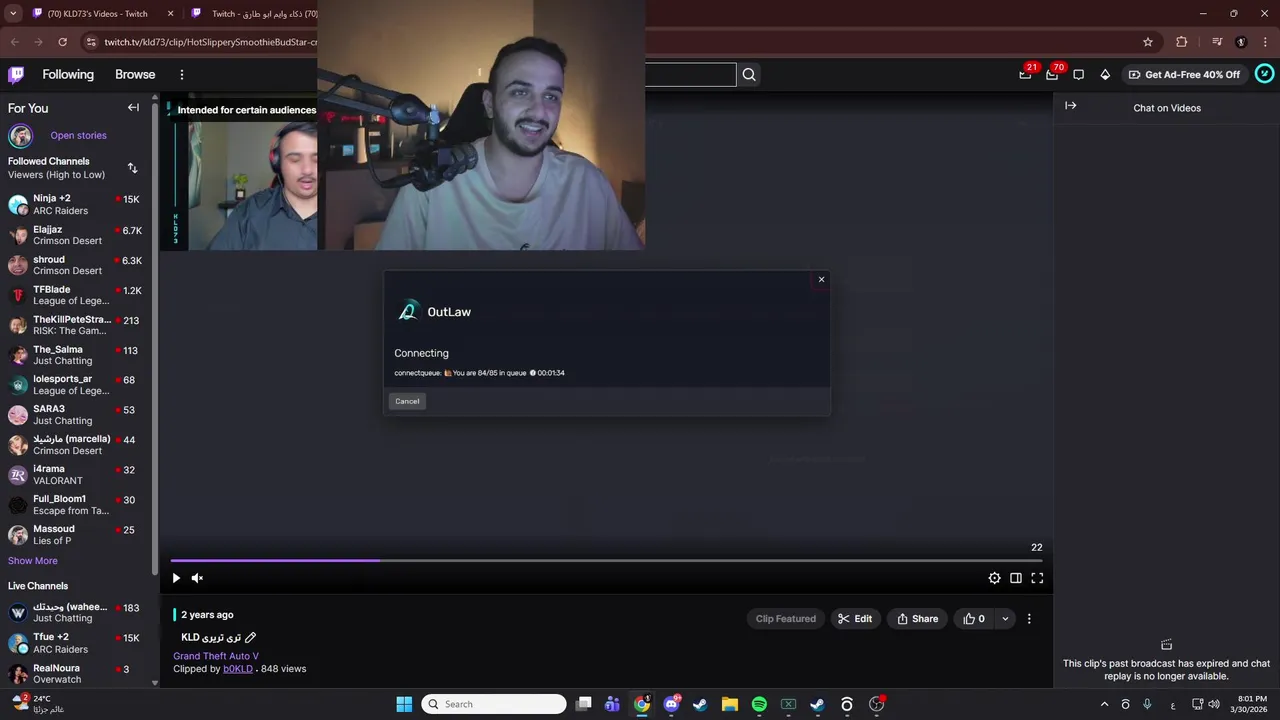Screen dimensions: 1280x720
Task: Seek on the clip progress bar
Action: [x=606, y=561]
